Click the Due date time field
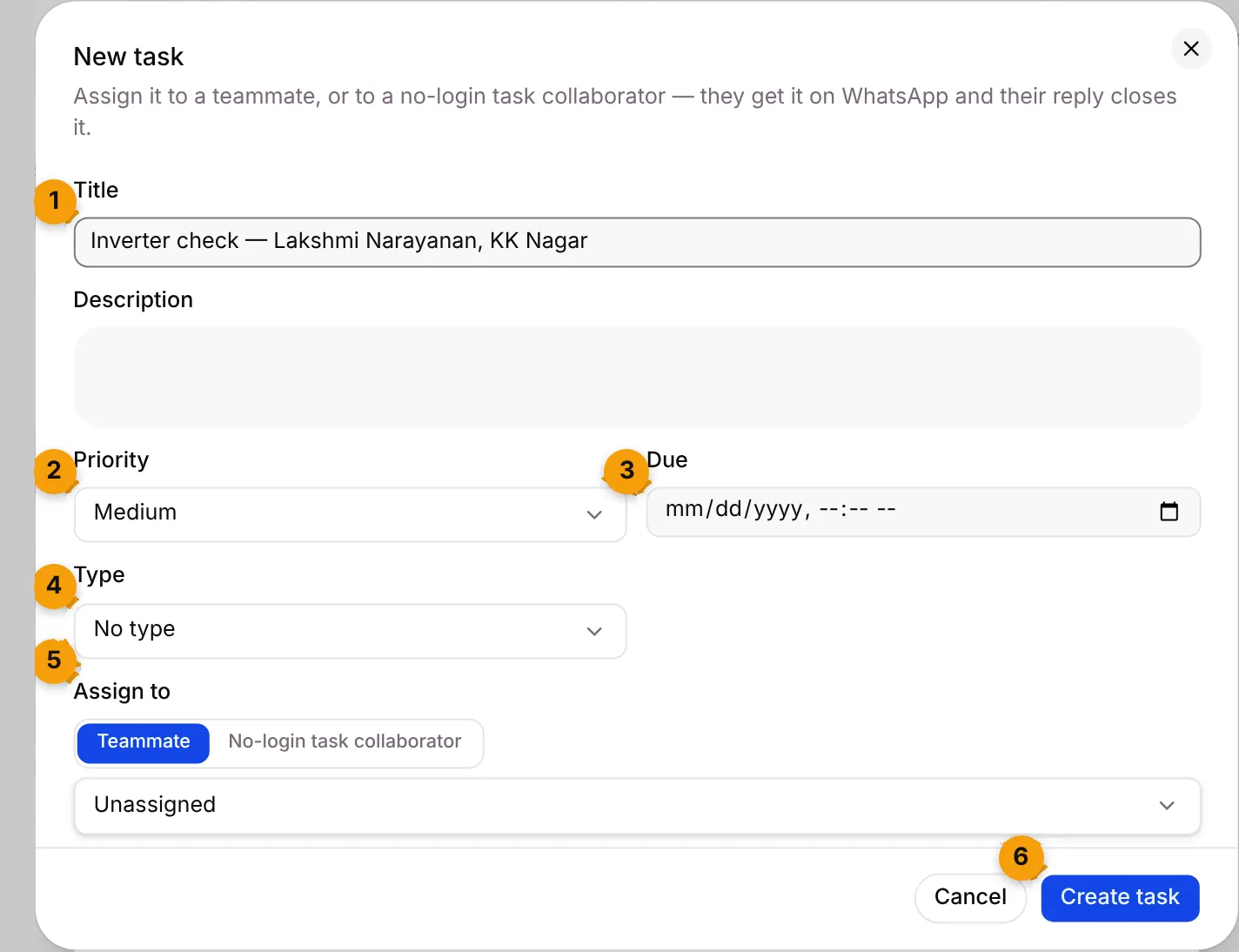 923,512
